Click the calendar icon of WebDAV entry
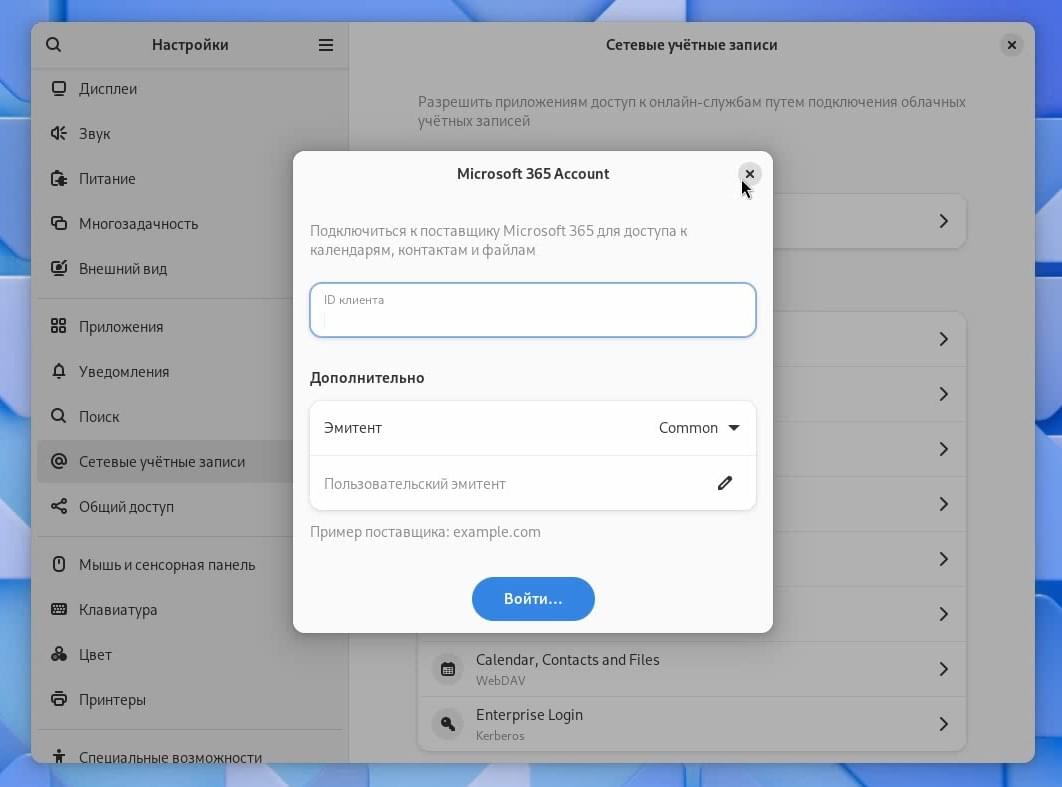 448,669
